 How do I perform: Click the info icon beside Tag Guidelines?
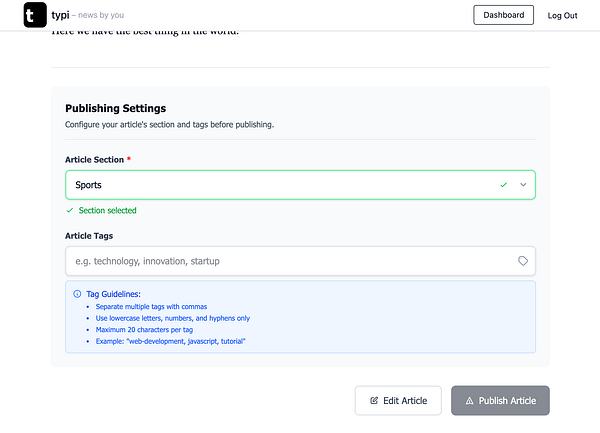click(77, 294)
